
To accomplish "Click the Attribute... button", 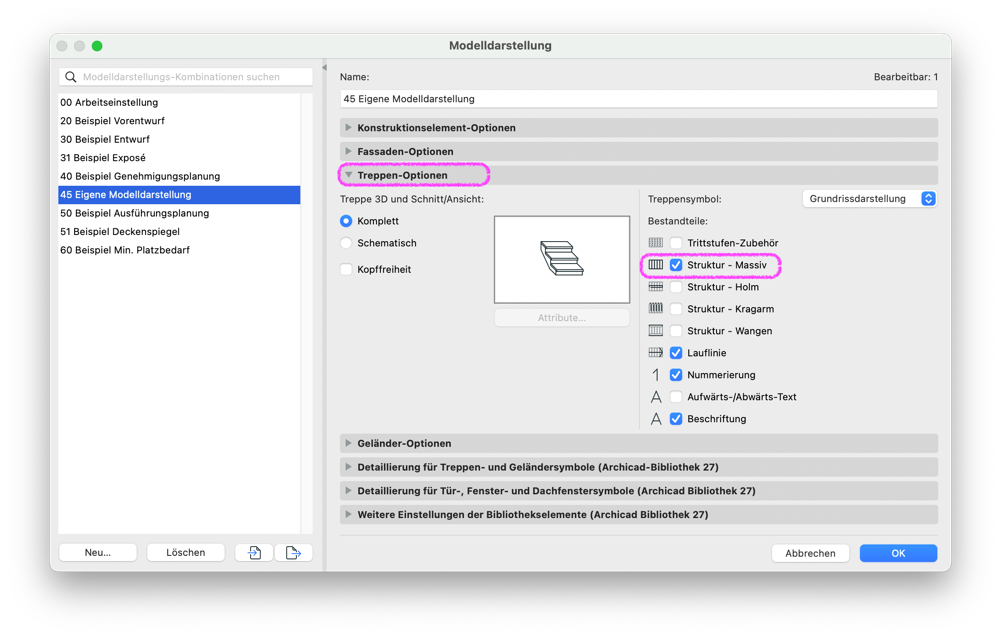I will tap(562, 318).
